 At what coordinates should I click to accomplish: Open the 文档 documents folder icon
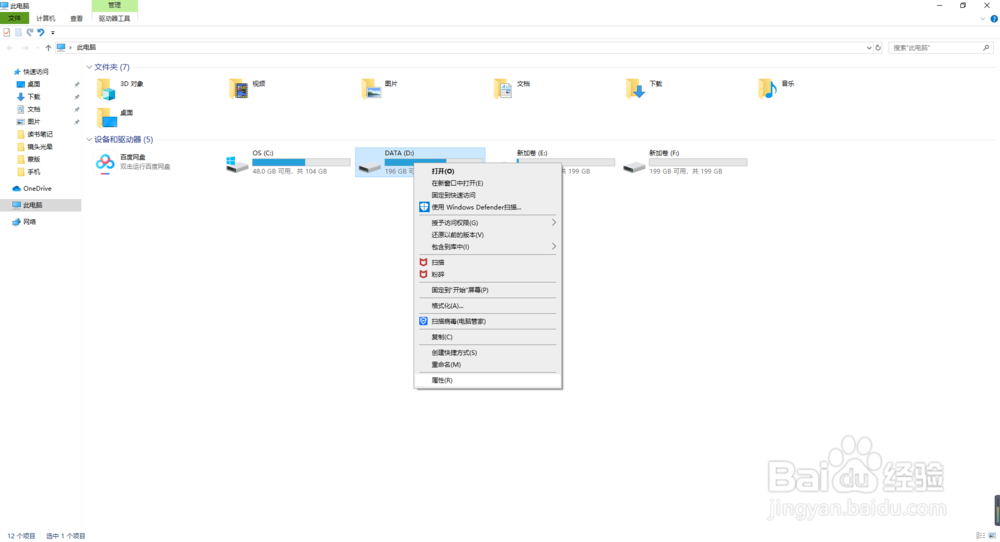point(503,89)
